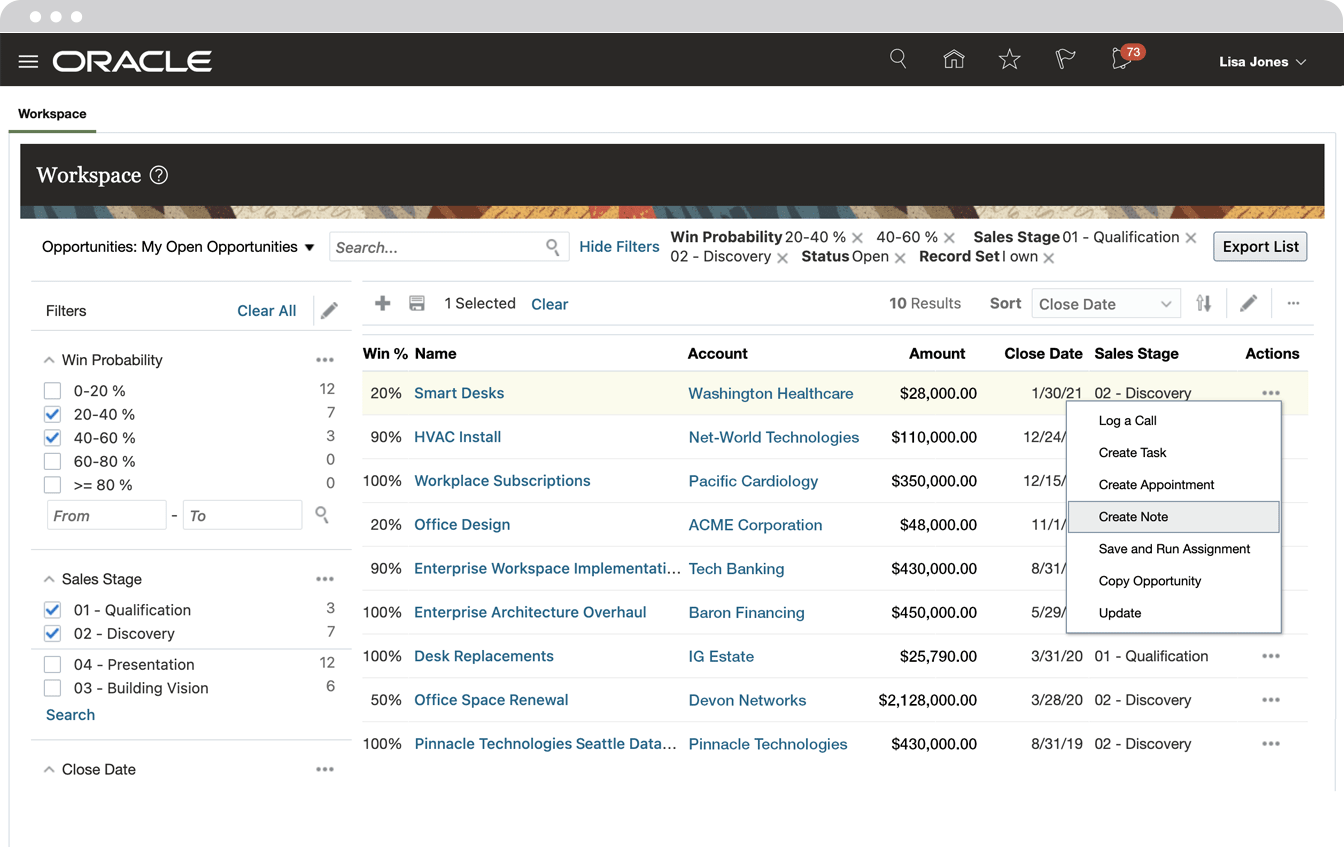Collapse the Win Probability filter section

[x=49, y=360]
